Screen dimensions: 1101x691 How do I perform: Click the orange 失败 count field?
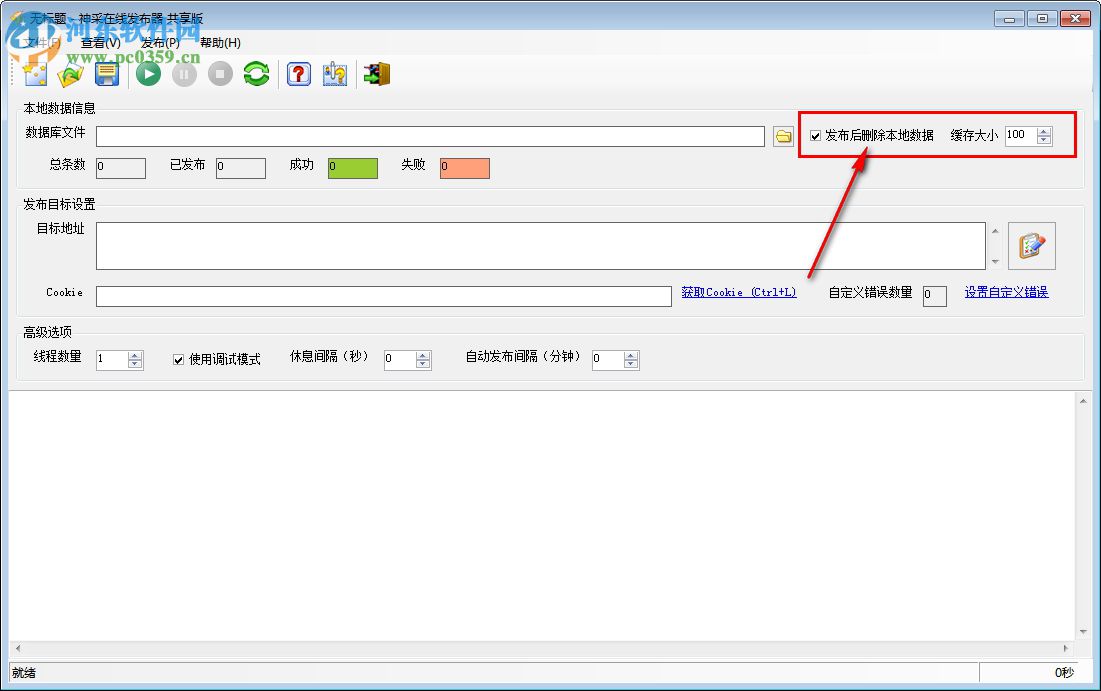point(465,168)
